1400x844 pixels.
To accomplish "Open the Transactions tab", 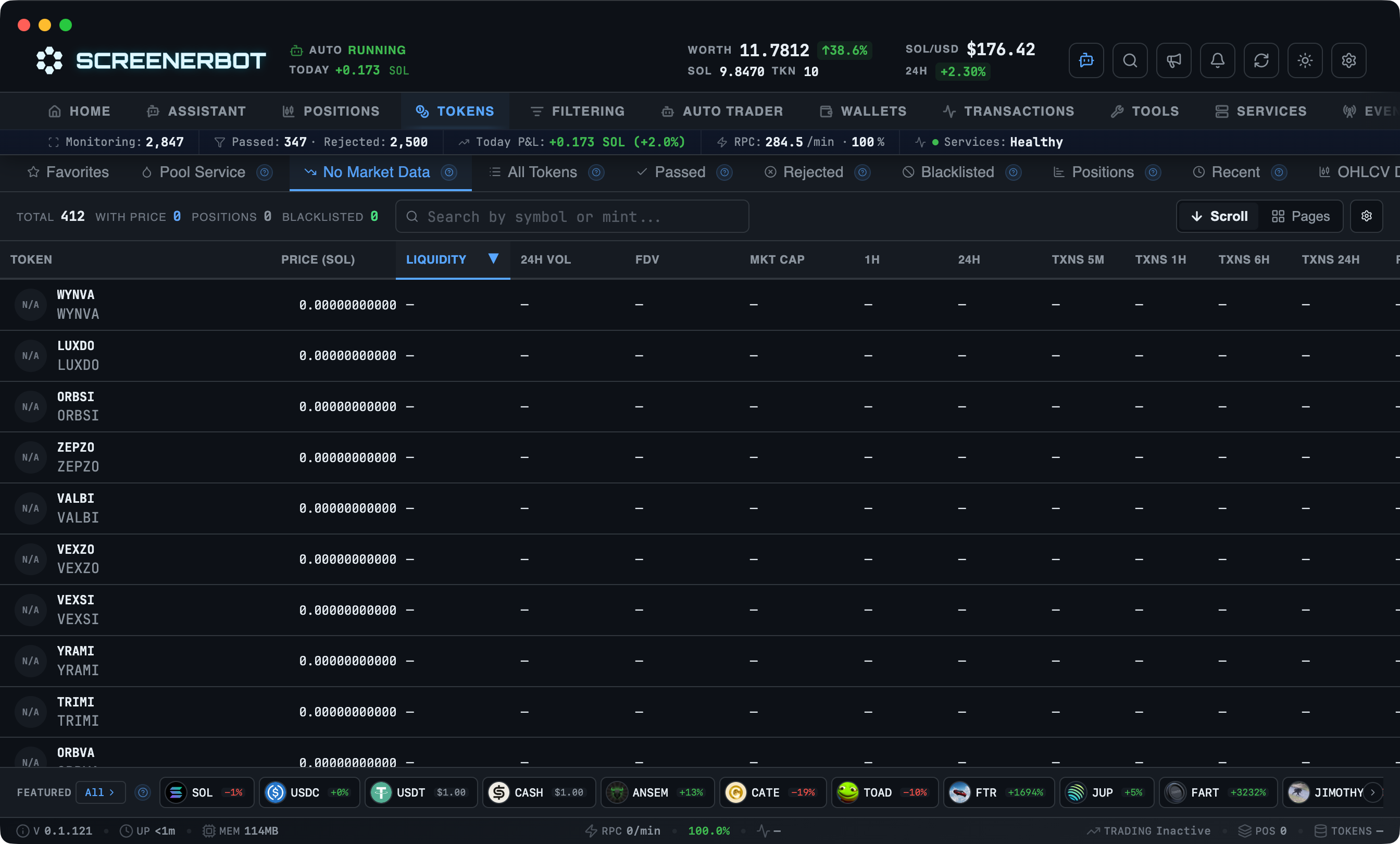I will pos(1008,111).
